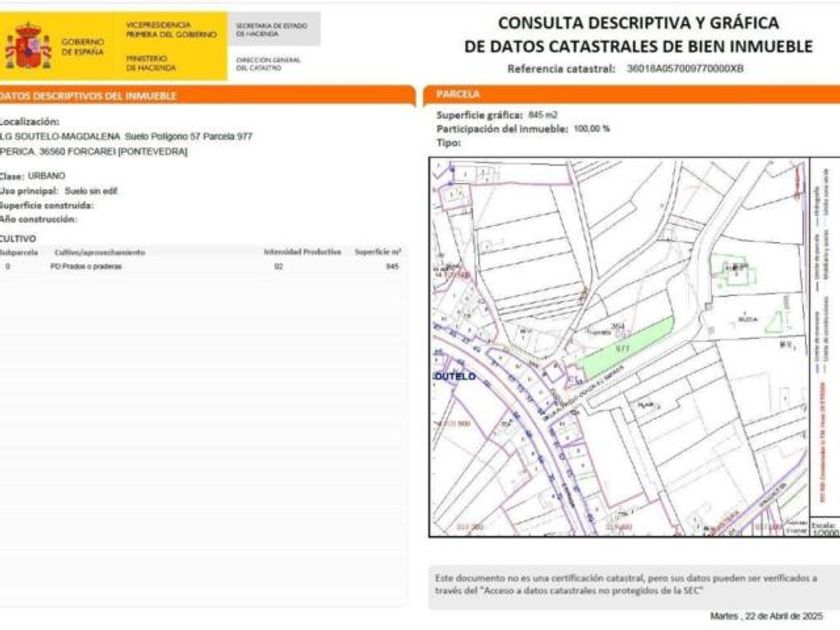The height and width of the screenshot is (630, 840).
Task: Click the 'Clase:' label
Action: 12,176
